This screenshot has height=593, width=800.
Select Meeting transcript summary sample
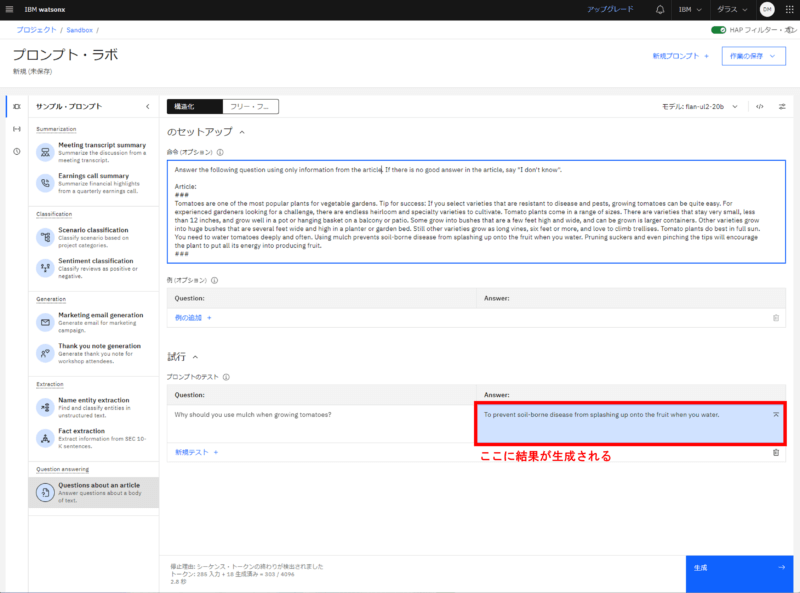tap(93, 152)
